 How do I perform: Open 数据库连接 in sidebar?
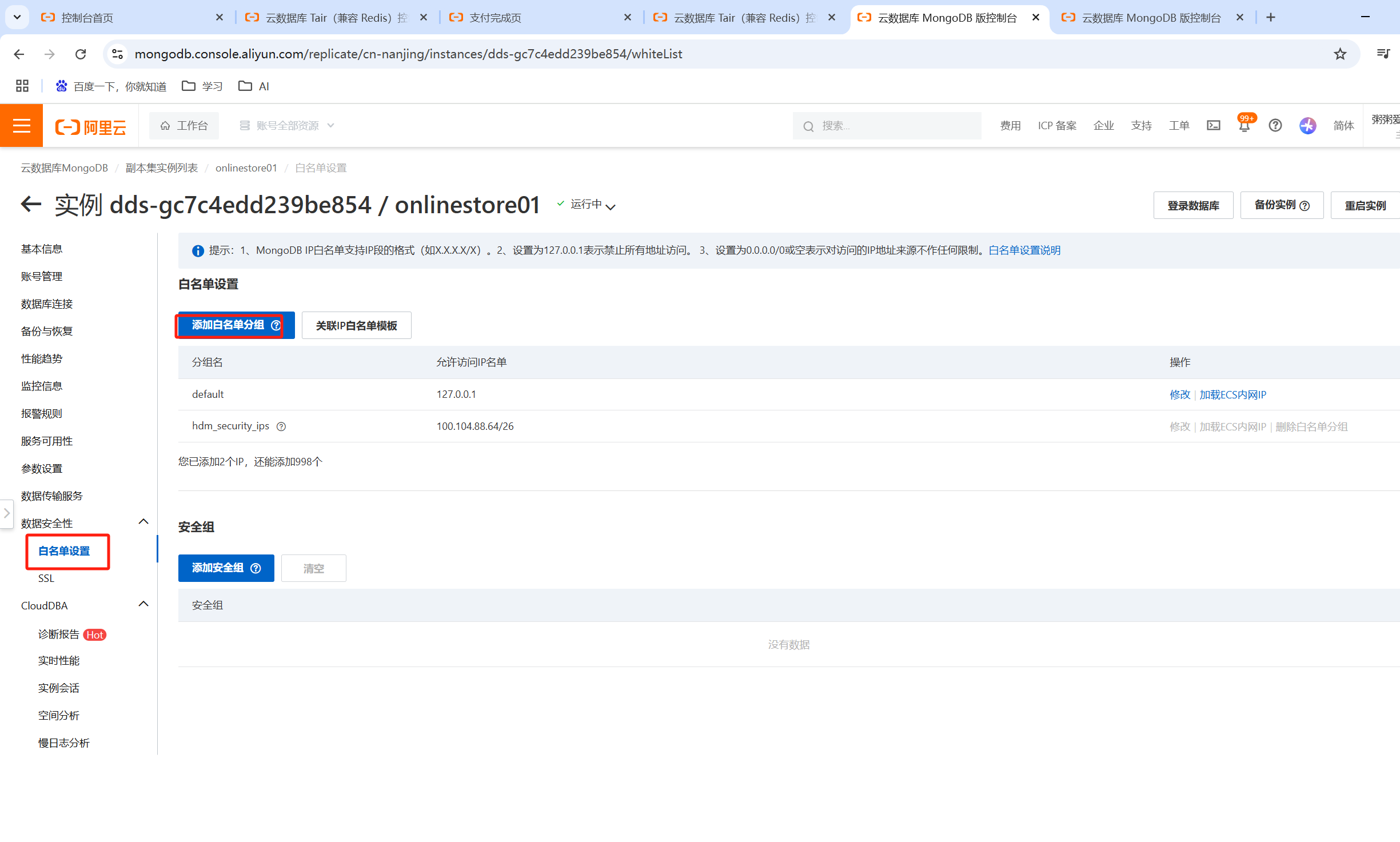(x=47, y=304)
